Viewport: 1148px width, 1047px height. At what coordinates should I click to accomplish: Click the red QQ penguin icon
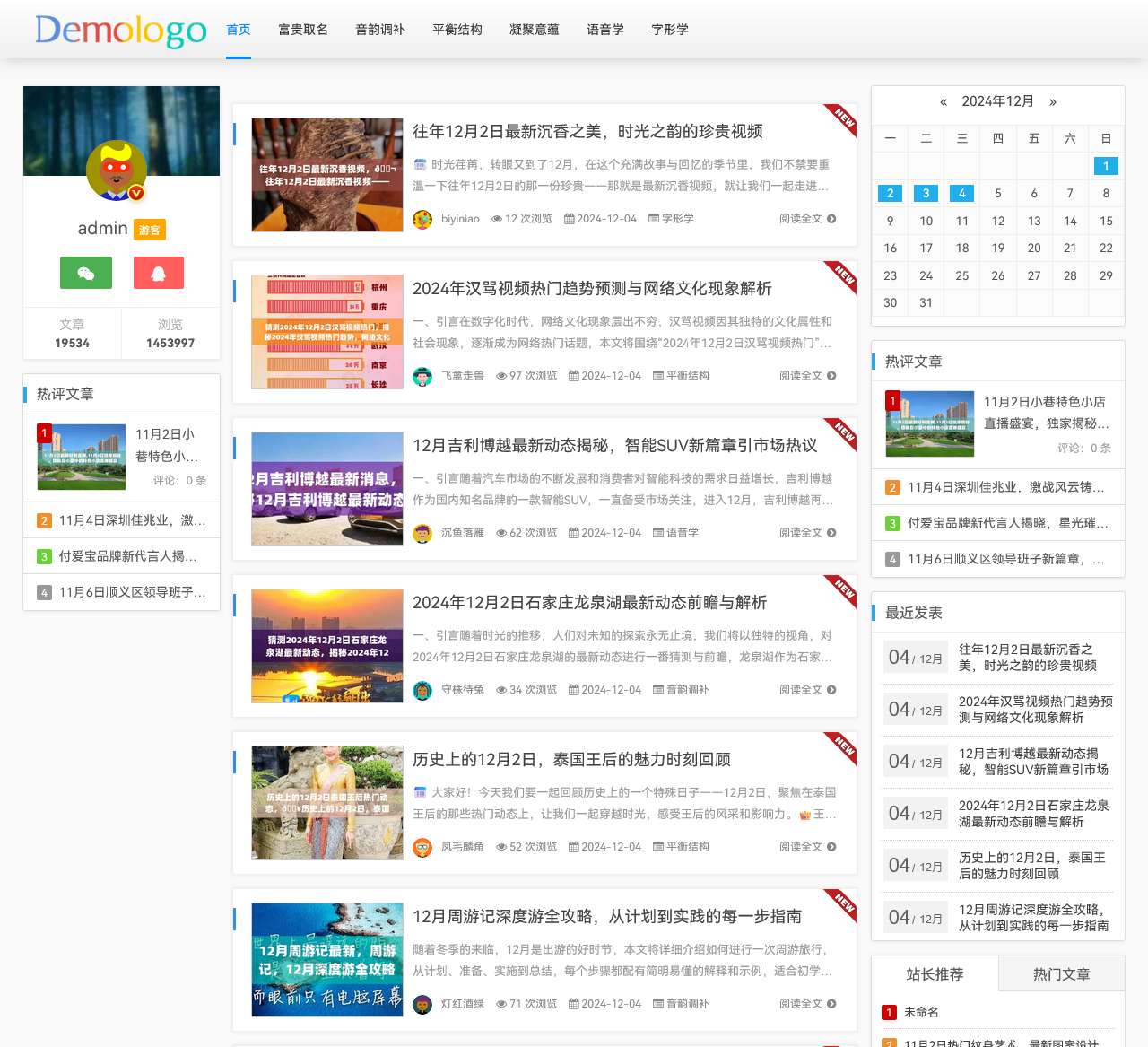pyautogui.click(x=159, y=273)
